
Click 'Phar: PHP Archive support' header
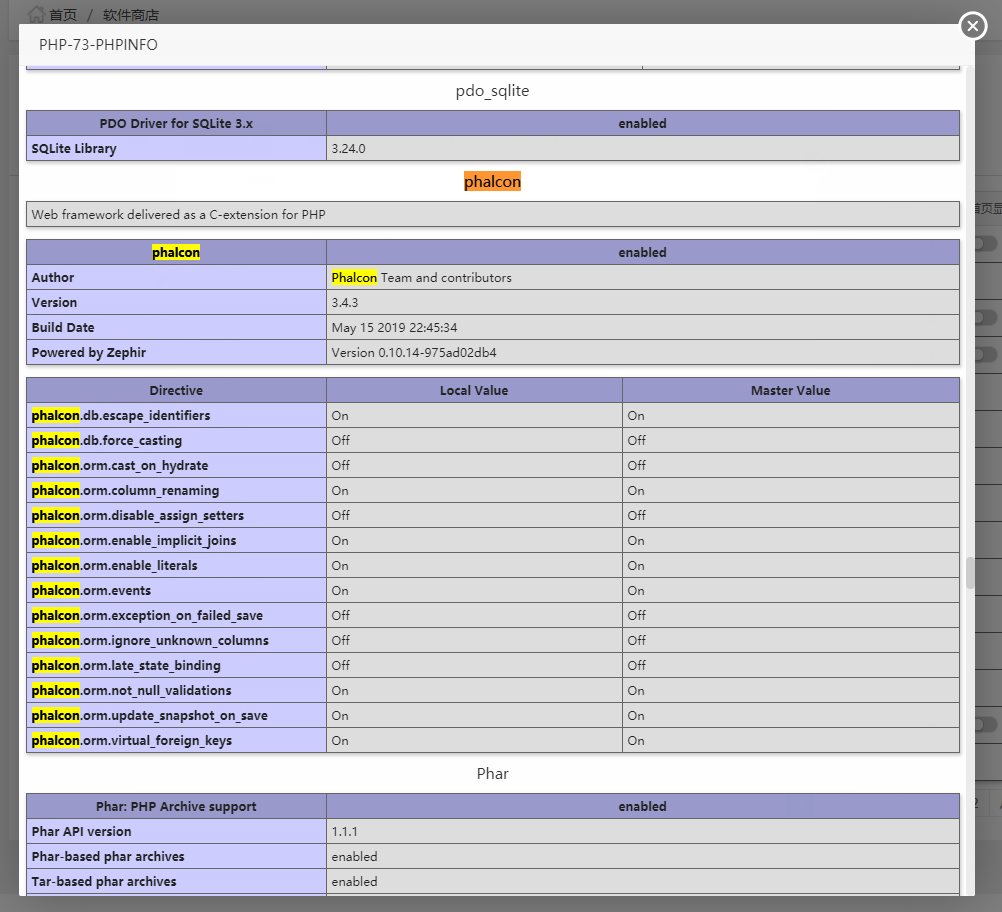pyautogui.click(x=176, y=807)
